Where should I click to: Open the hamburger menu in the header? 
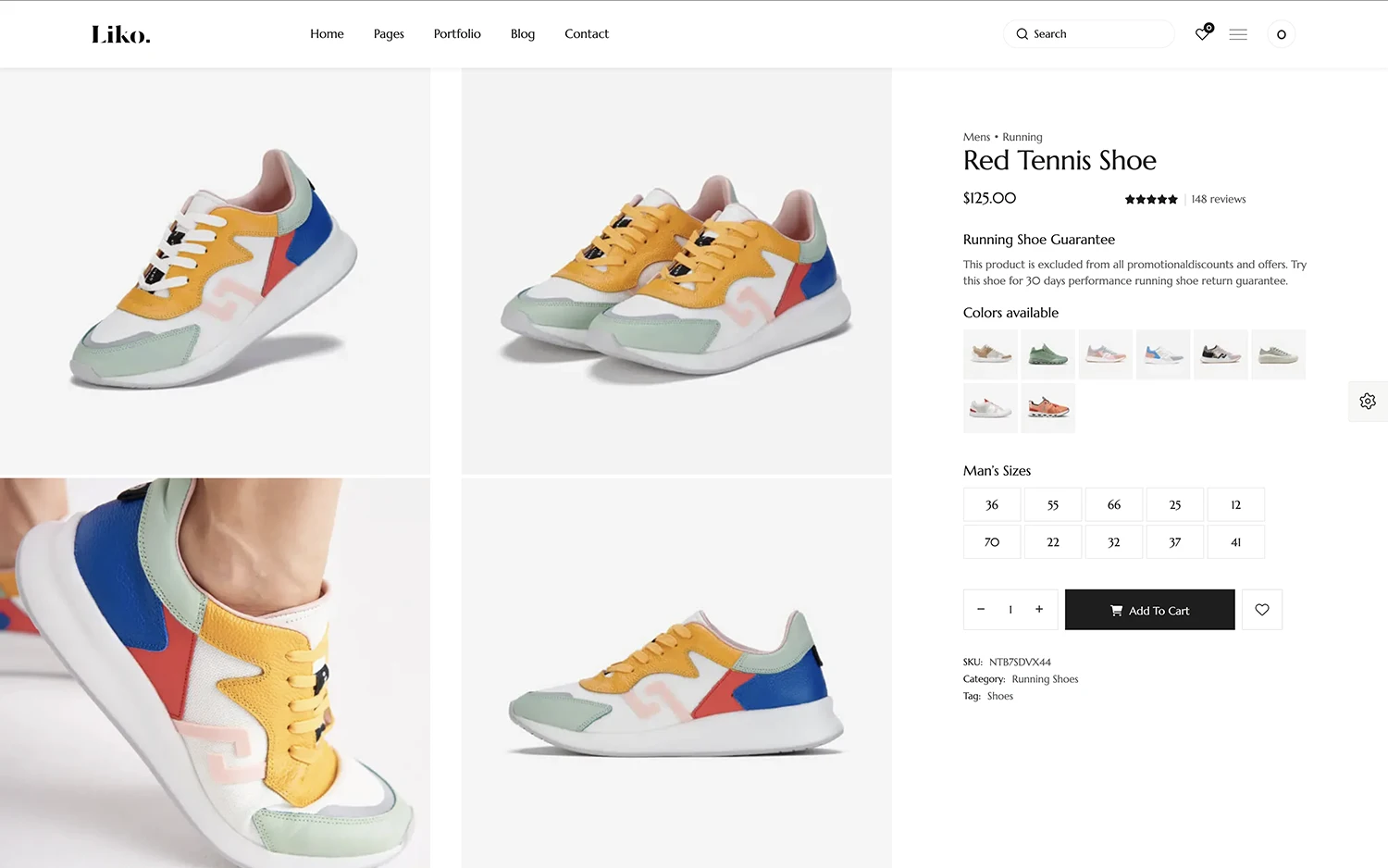(1238, 34)
